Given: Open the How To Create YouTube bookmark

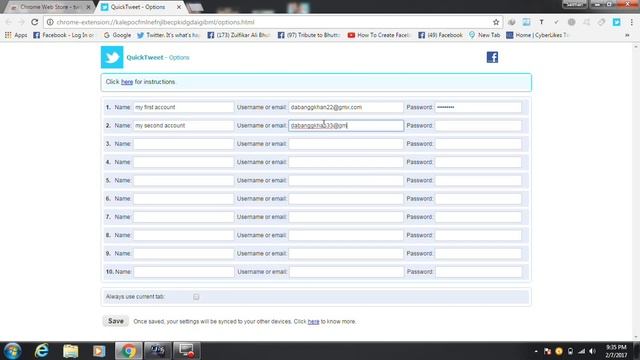Looking at the screenshot, I should pyautogui.click(x=379, y=35).
